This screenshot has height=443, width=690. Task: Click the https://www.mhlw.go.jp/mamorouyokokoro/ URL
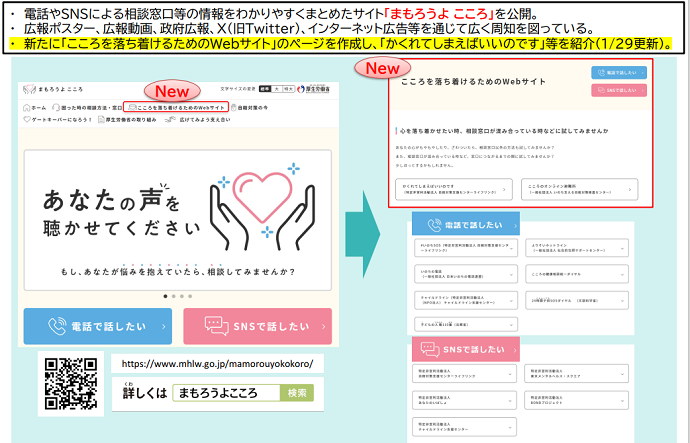pyautogui.click(x=217, y=364)
